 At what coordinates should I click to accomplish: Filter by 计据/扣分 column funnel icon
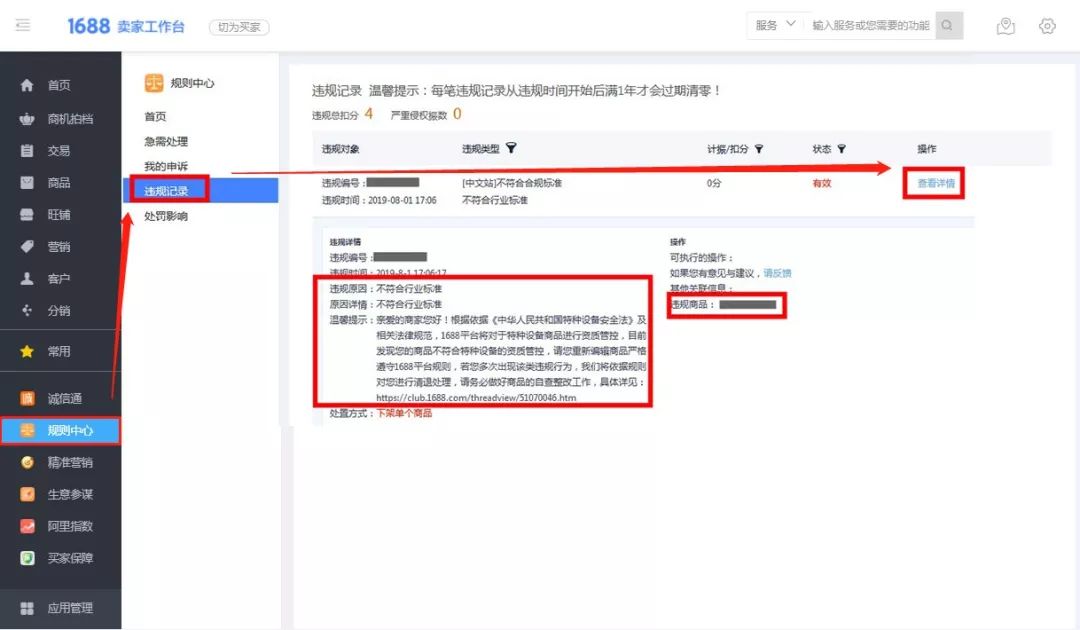[x=759, y=149]
